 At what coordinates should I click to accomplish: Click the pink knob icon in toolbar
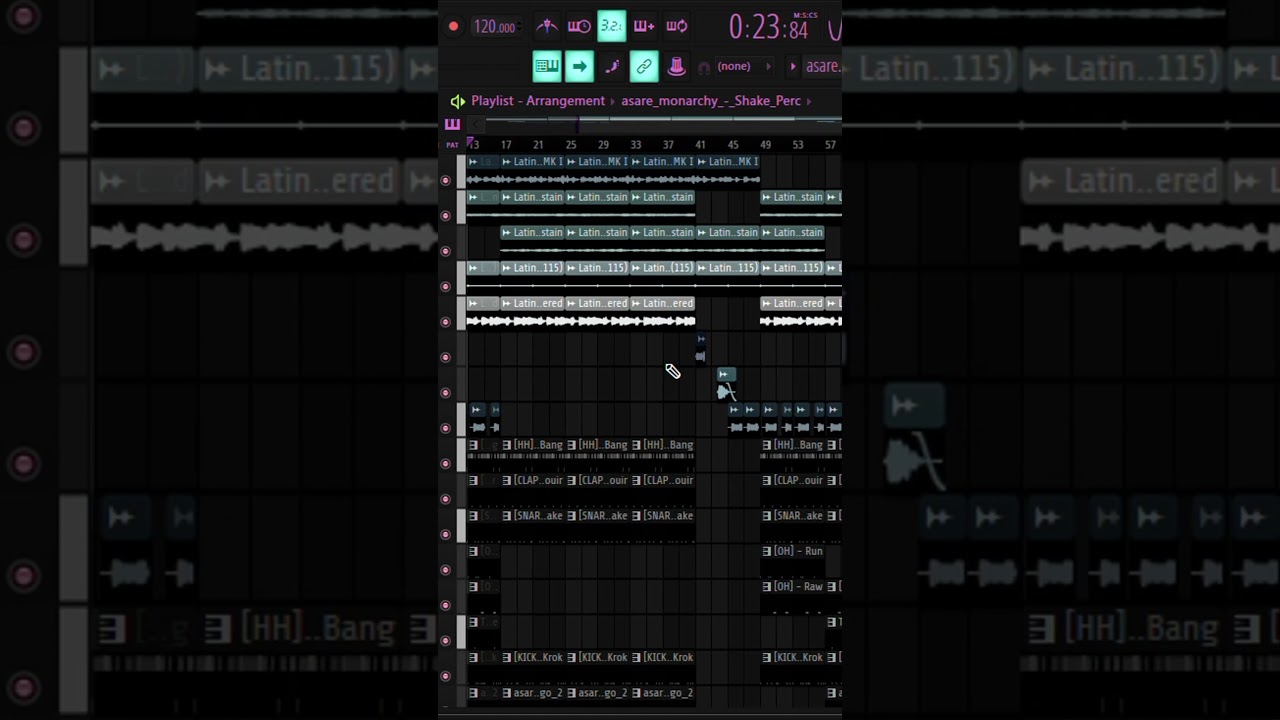[677, 66]
